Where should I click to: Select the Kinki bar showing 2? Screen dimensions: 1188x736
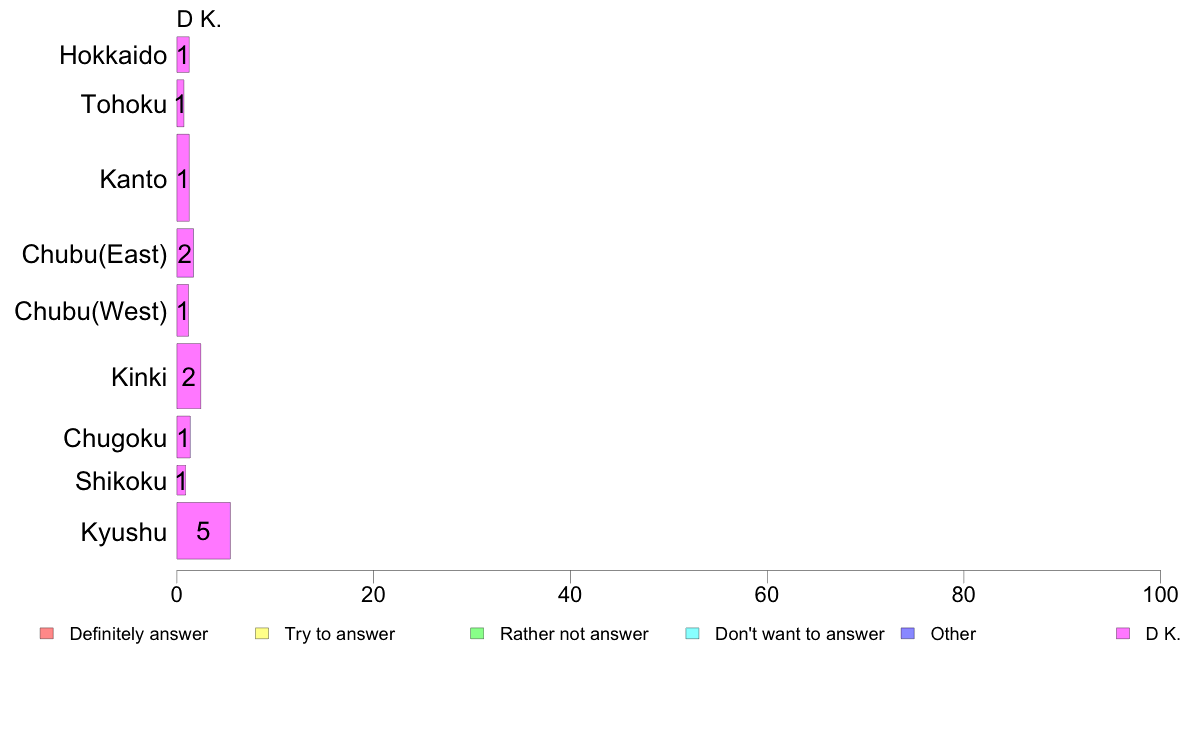[189, 376]
